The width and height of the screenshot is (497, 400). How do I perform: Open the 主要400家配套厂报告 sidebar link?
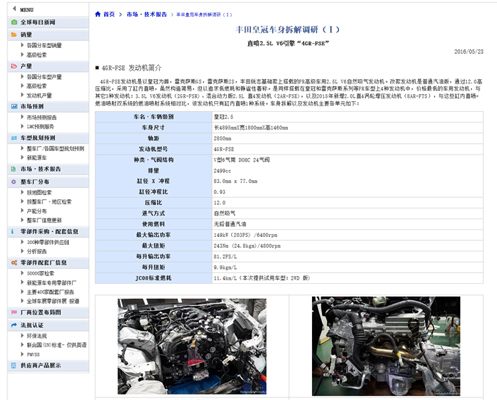50,292
